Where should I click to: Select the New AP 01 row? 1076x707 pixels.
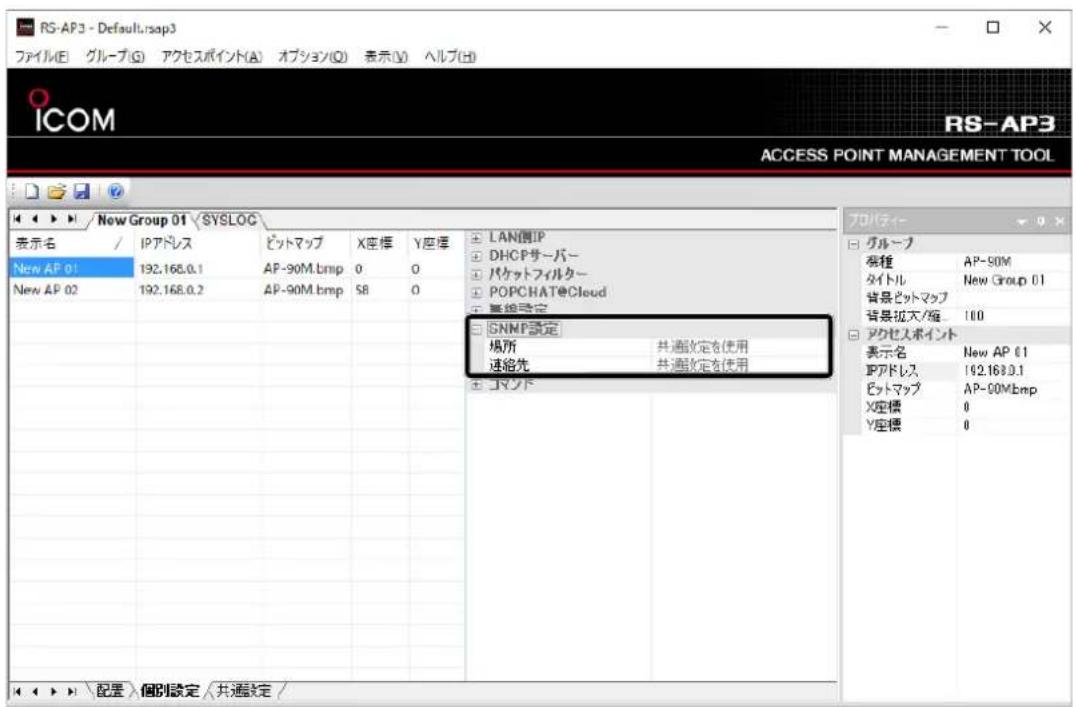pyautogui.click(x=237, y=268)
